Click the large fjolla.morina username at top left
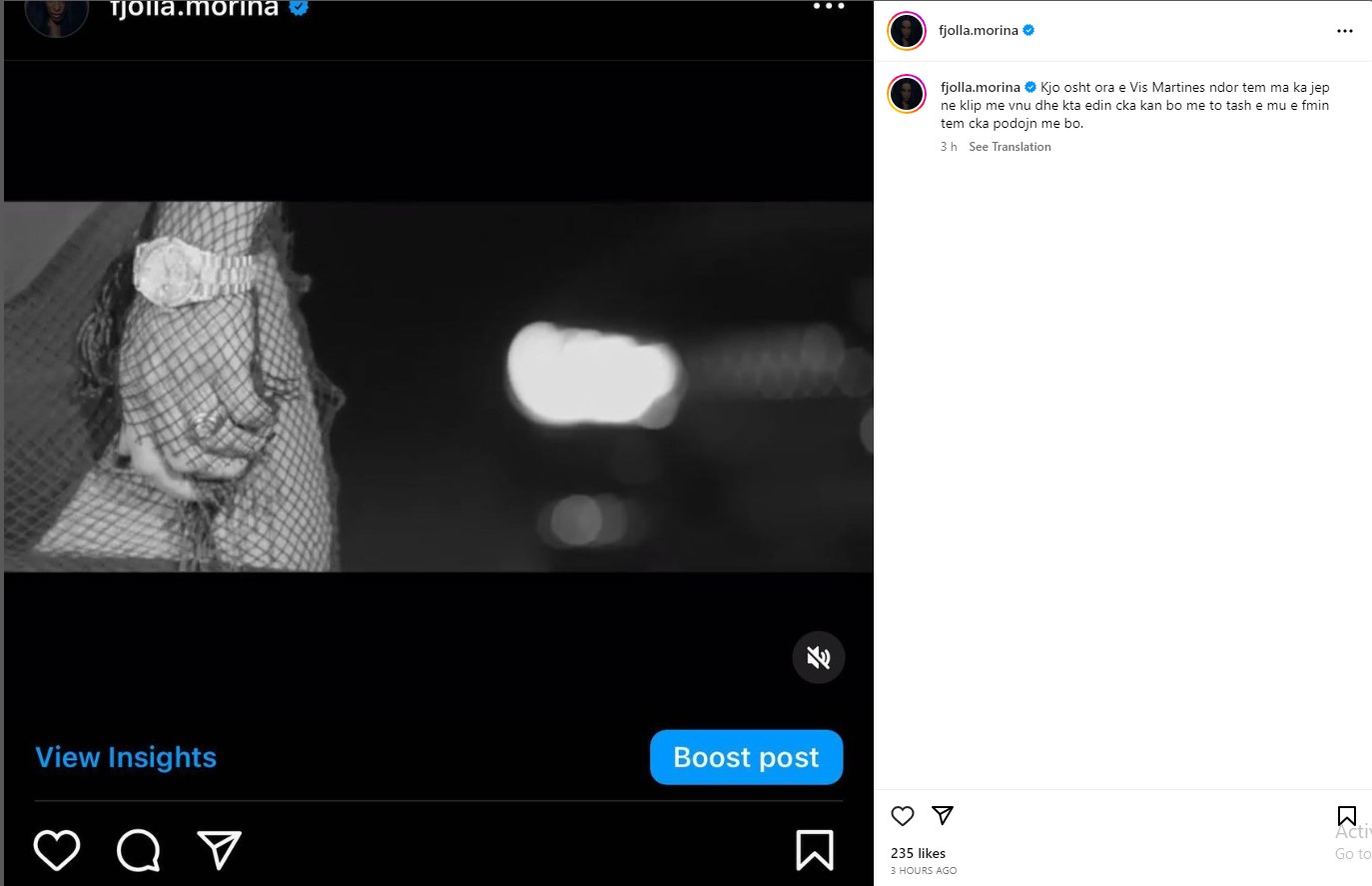Image resolution: width=1372 pixels, height=886 pixels. click(194, 9)
